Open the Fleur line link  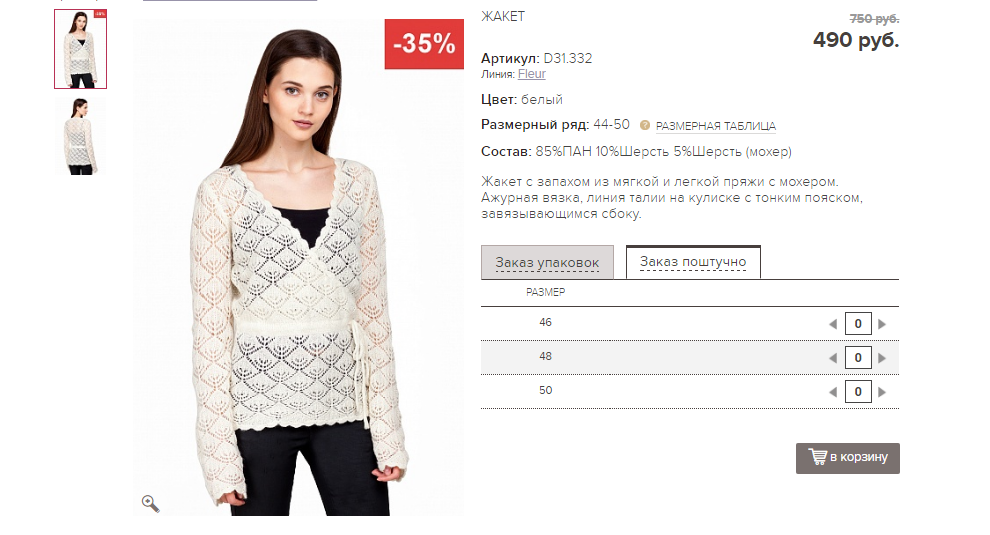[x=531, y=74]
